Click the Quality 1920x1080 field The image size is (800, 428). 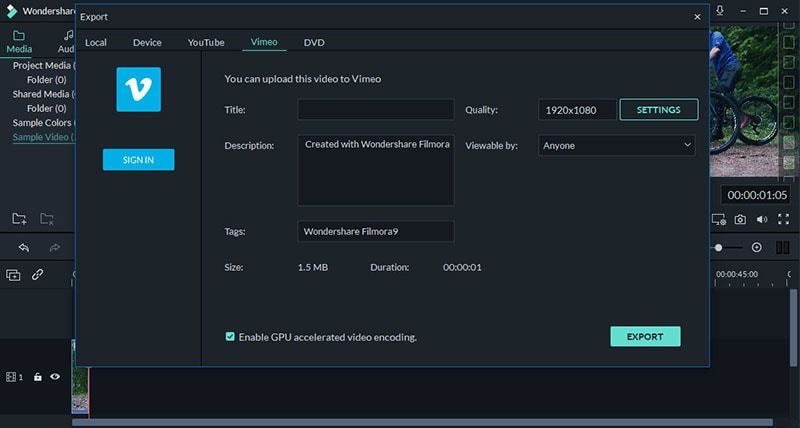pos(577,110)
